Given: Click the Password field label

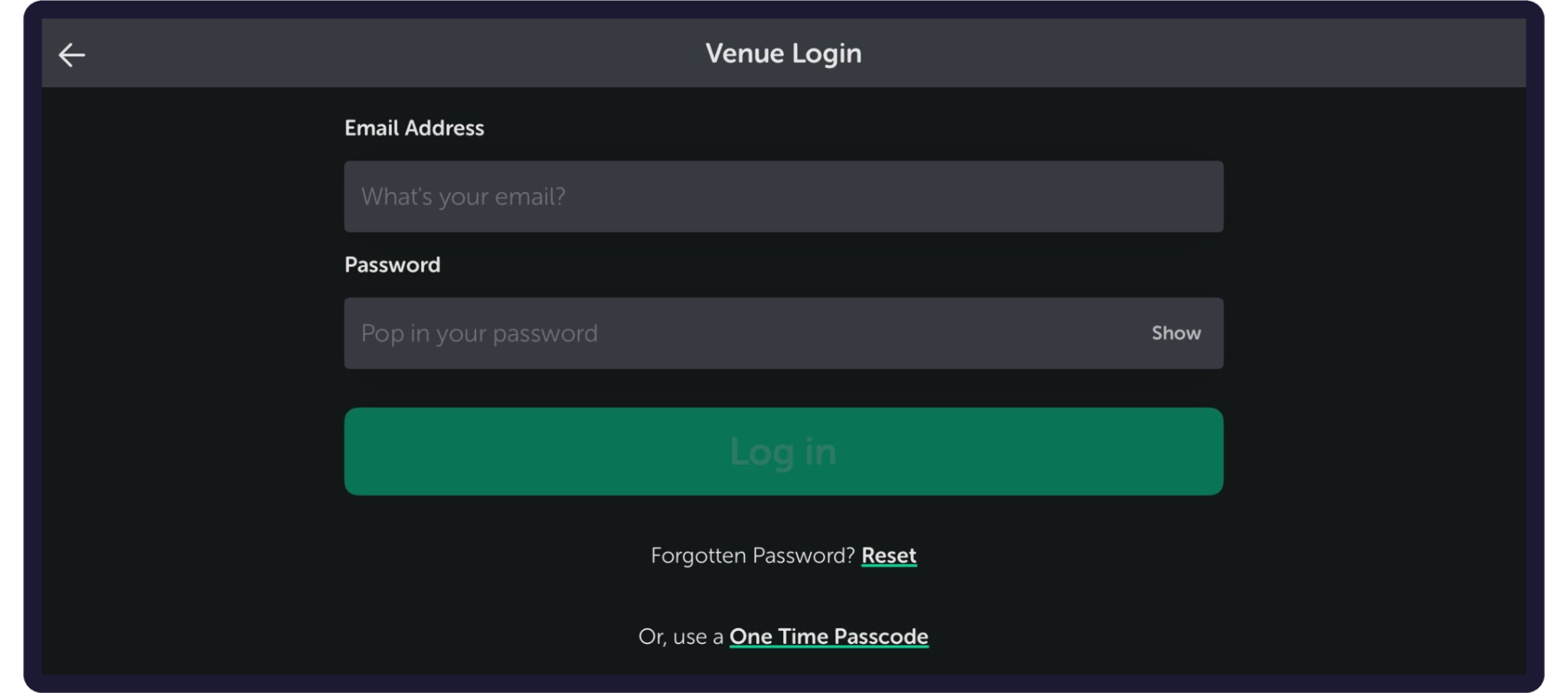Looking at the screenshot, I should (392, 265).
